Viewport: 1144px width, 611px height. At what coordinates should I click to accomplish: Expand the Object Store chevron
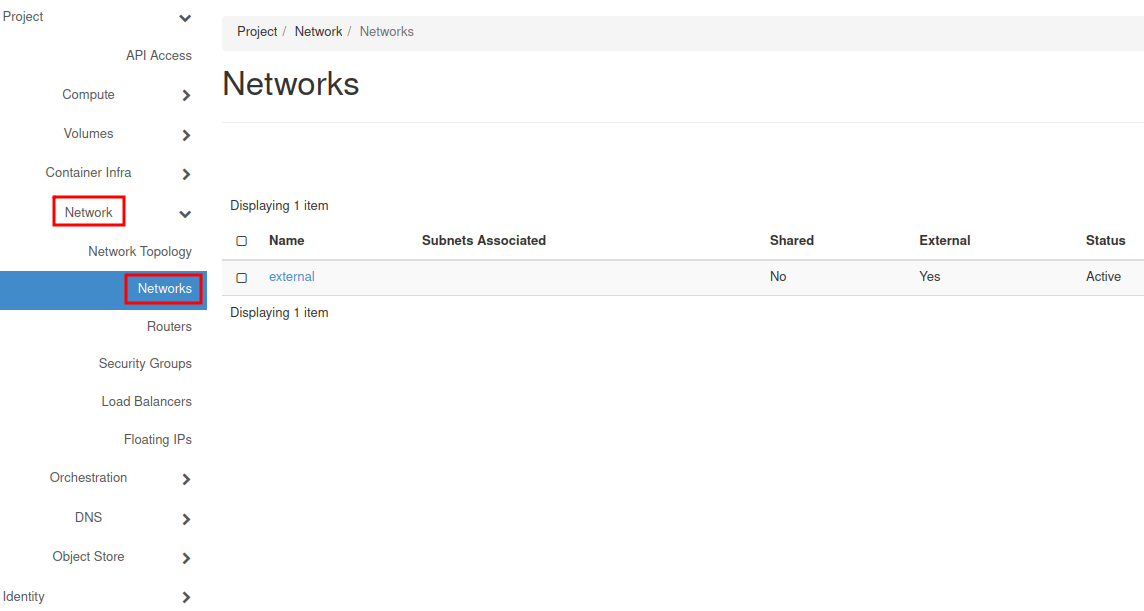coord(186,558)
